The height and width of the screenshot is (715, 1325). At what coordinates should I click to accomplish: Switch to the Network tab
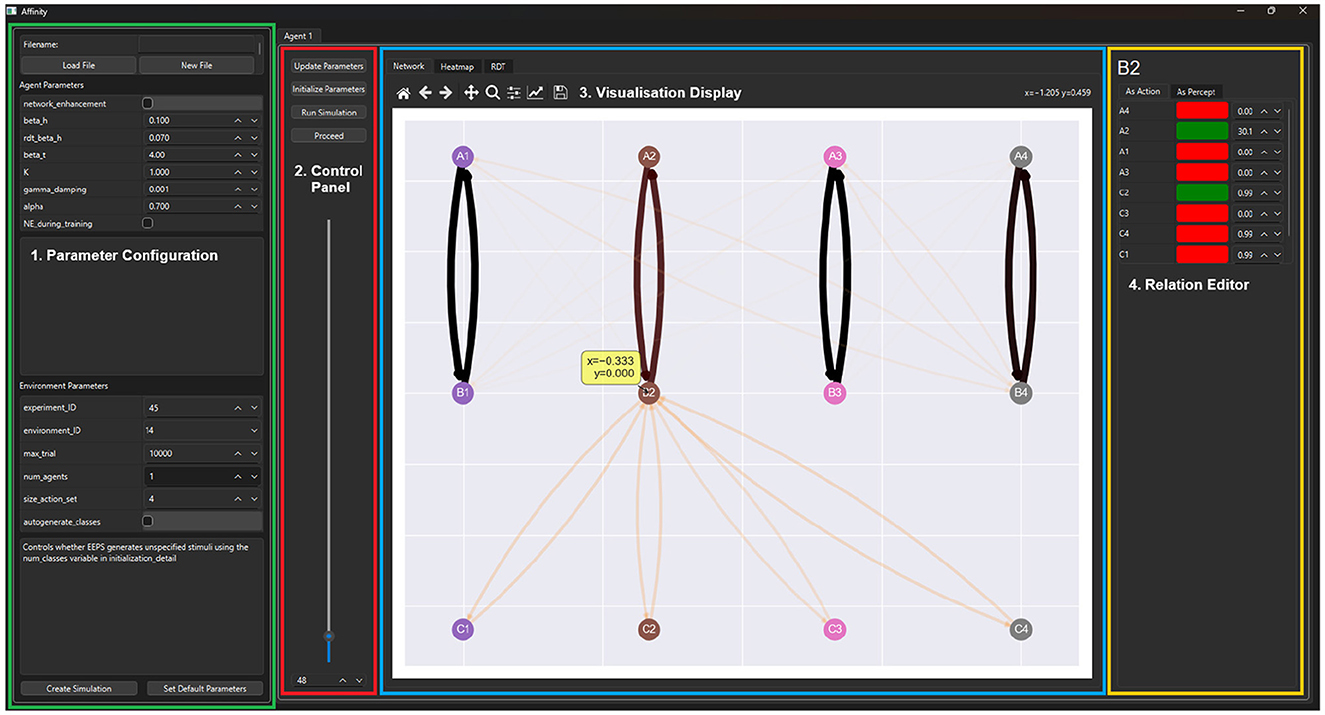pyautogui.click(x=408, y=66)
